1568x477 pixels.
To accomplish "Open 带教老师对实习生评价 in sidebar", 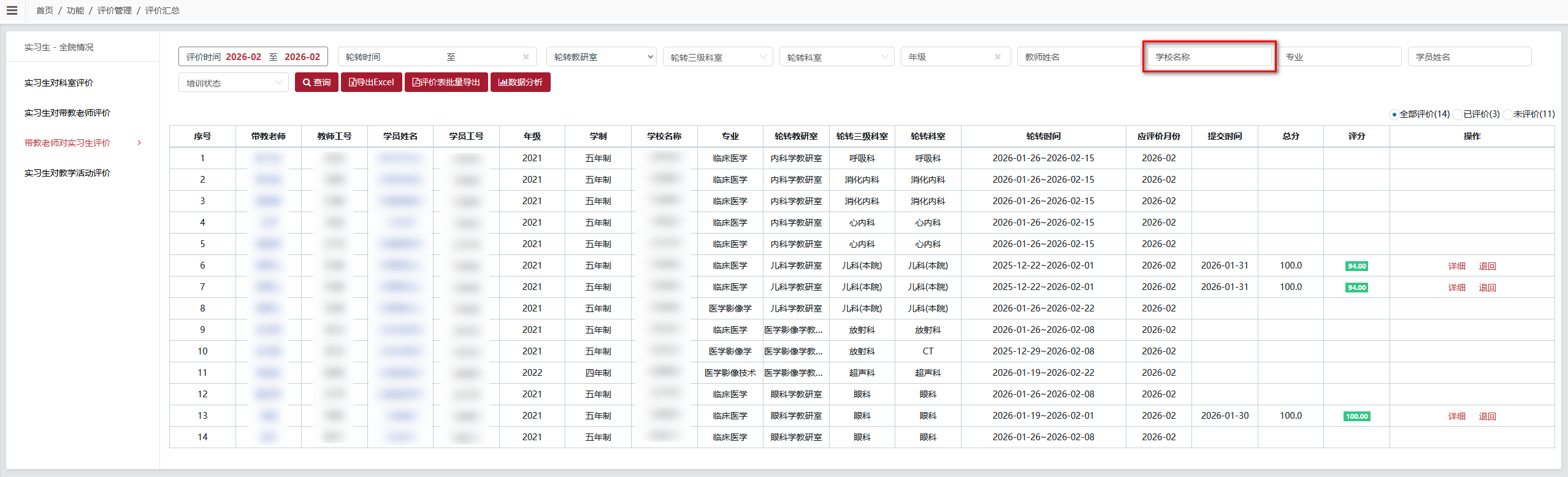I will [x=67, y=143].
